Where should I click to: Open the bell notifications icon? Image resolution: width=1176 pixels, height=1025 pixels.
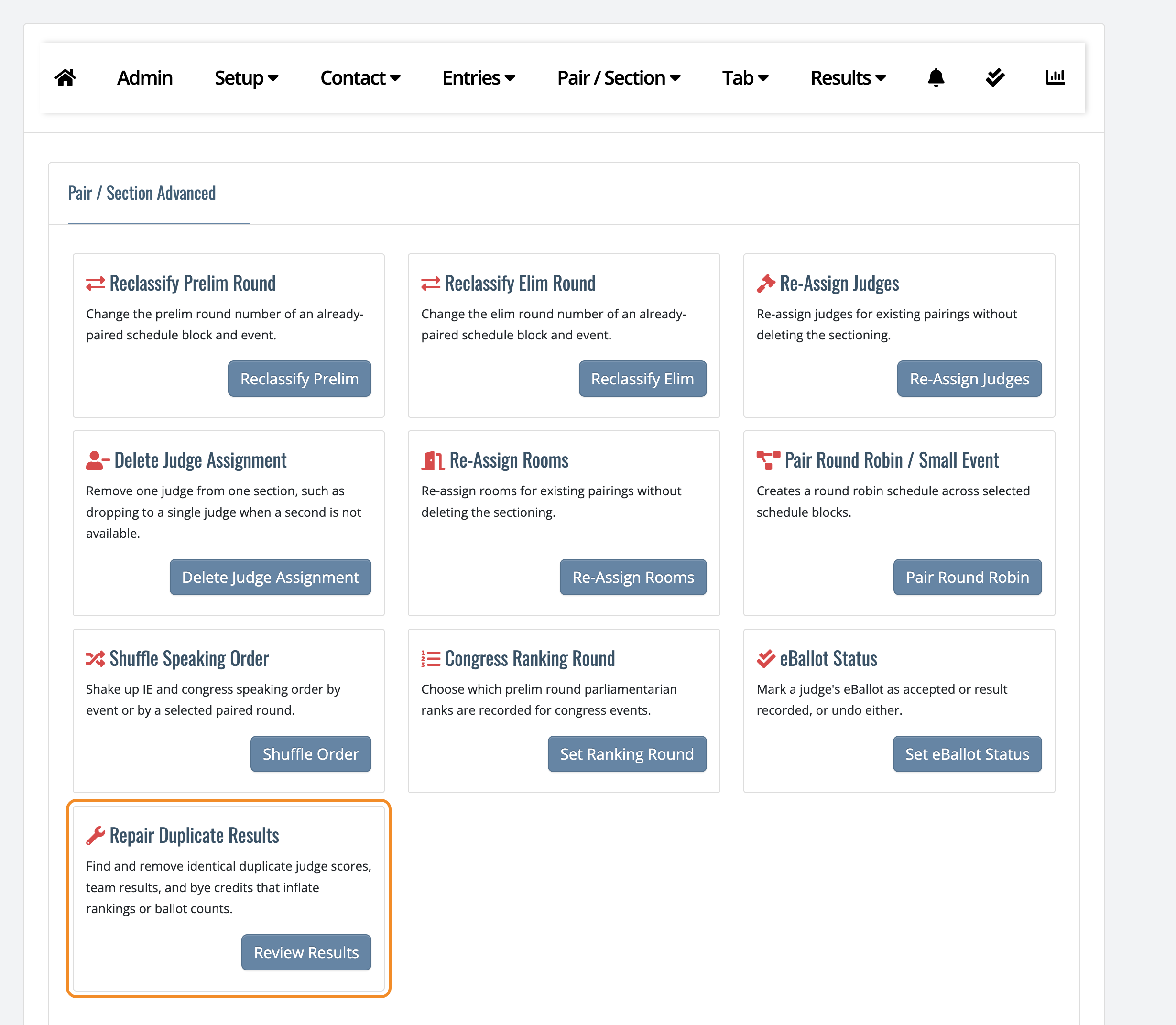click(936, 77)
